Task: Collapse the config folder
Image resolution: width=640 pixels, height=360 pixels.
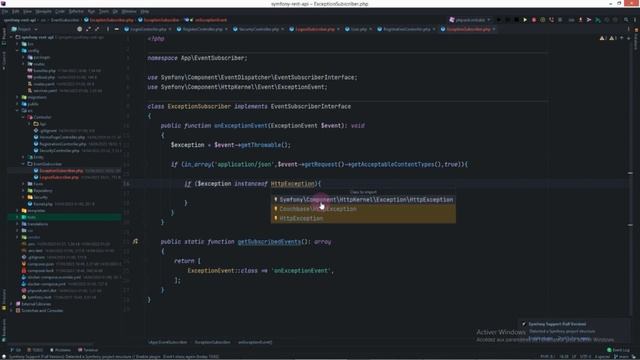Action: (x=18, y=51)
